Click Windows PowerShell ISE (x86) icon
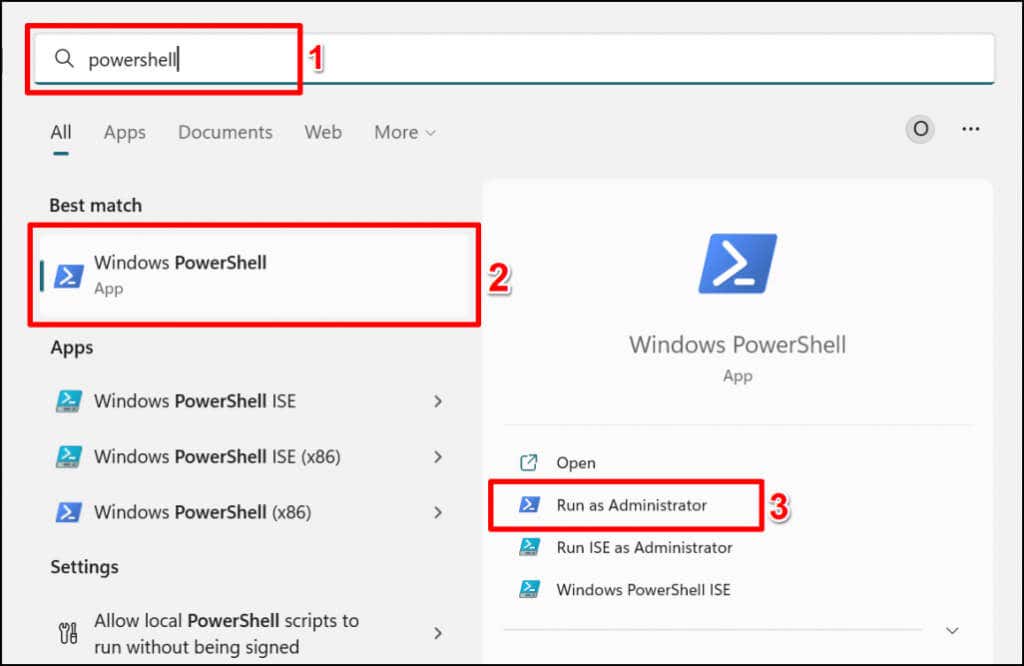Viewport: 1024px width, 666px height. coord(69,456)
